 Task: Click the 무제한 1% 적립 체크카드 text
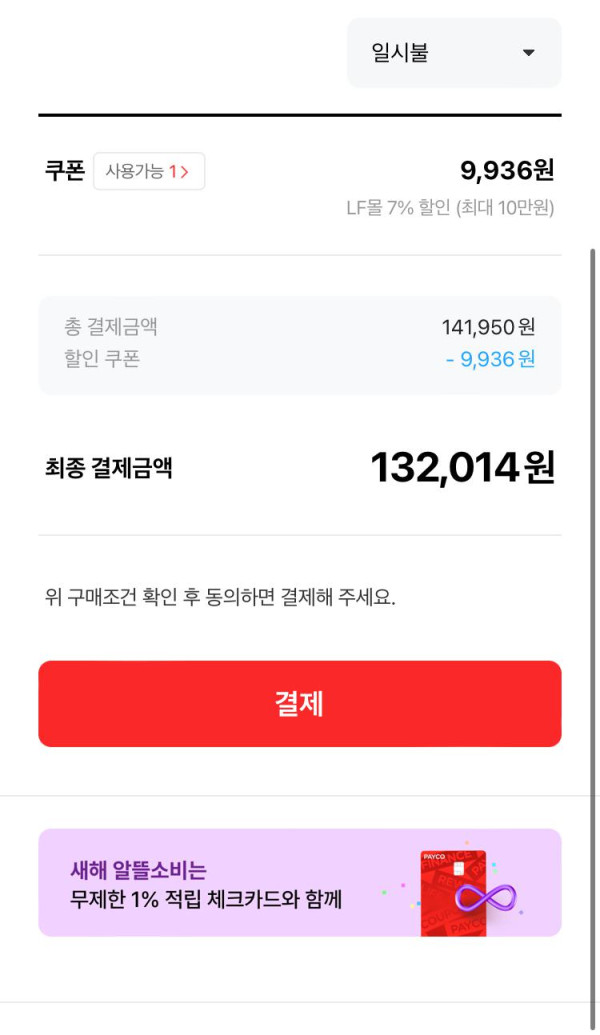(206, 899)
